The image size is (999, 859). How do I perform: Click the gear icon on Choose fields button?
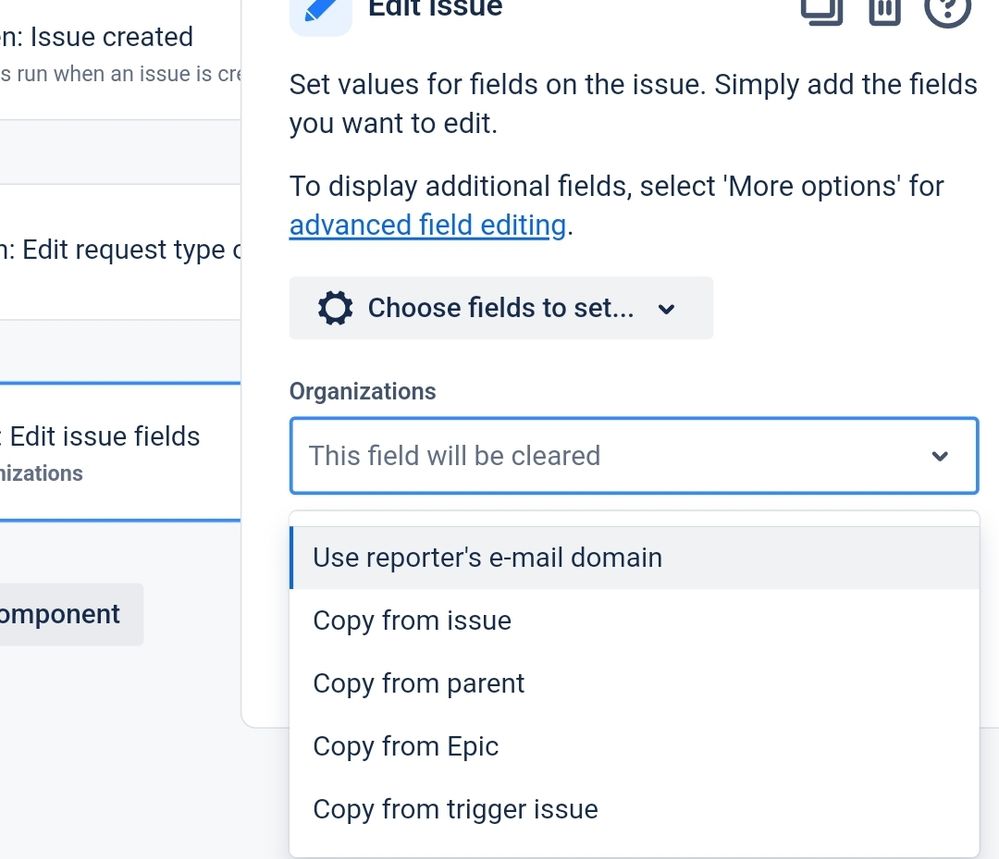(x=334, y=307)
